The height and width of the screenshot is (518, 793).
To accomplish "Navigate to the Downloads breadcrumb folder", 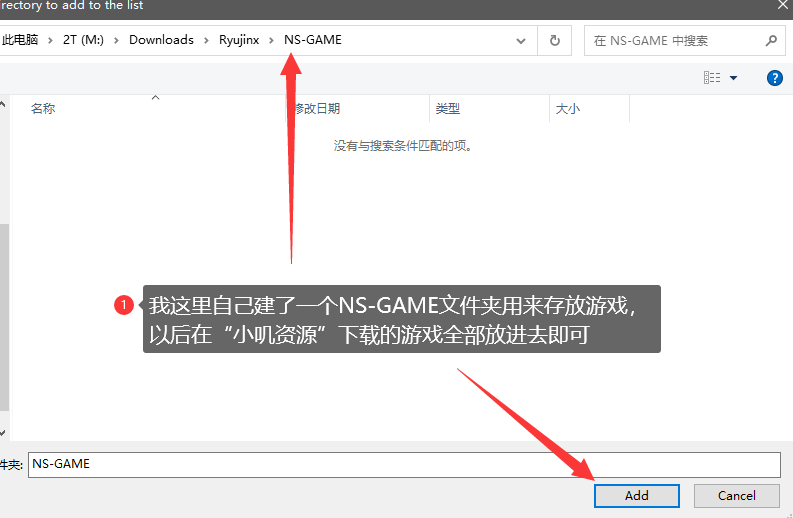I will (161, 41).
